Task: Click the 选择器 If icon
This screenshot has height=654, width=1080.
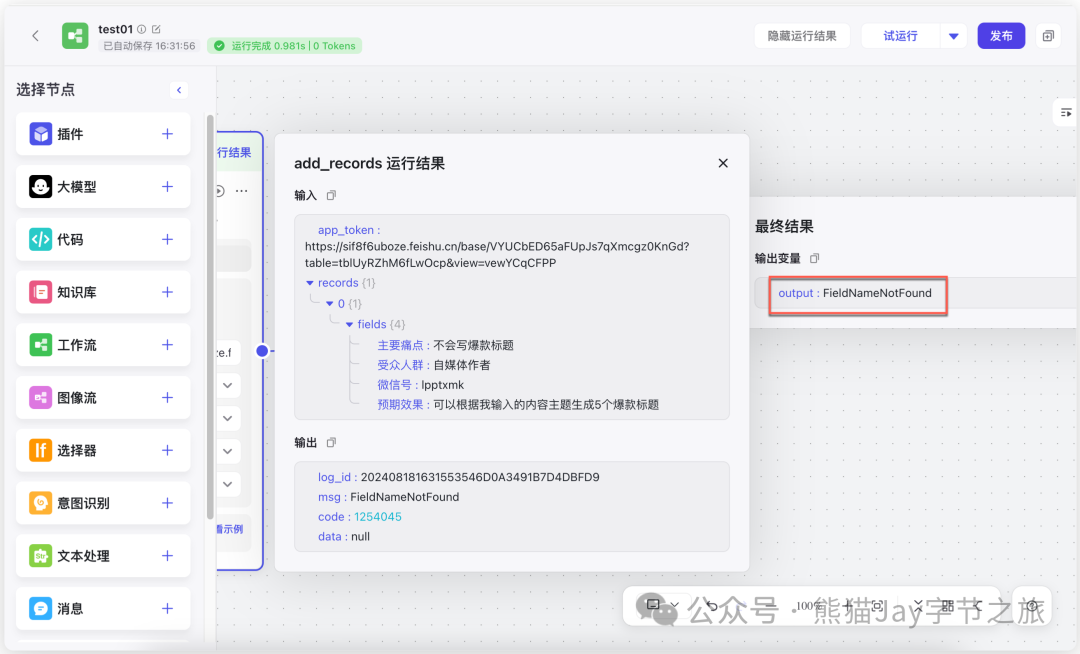Action: click(x=40, y=450)
